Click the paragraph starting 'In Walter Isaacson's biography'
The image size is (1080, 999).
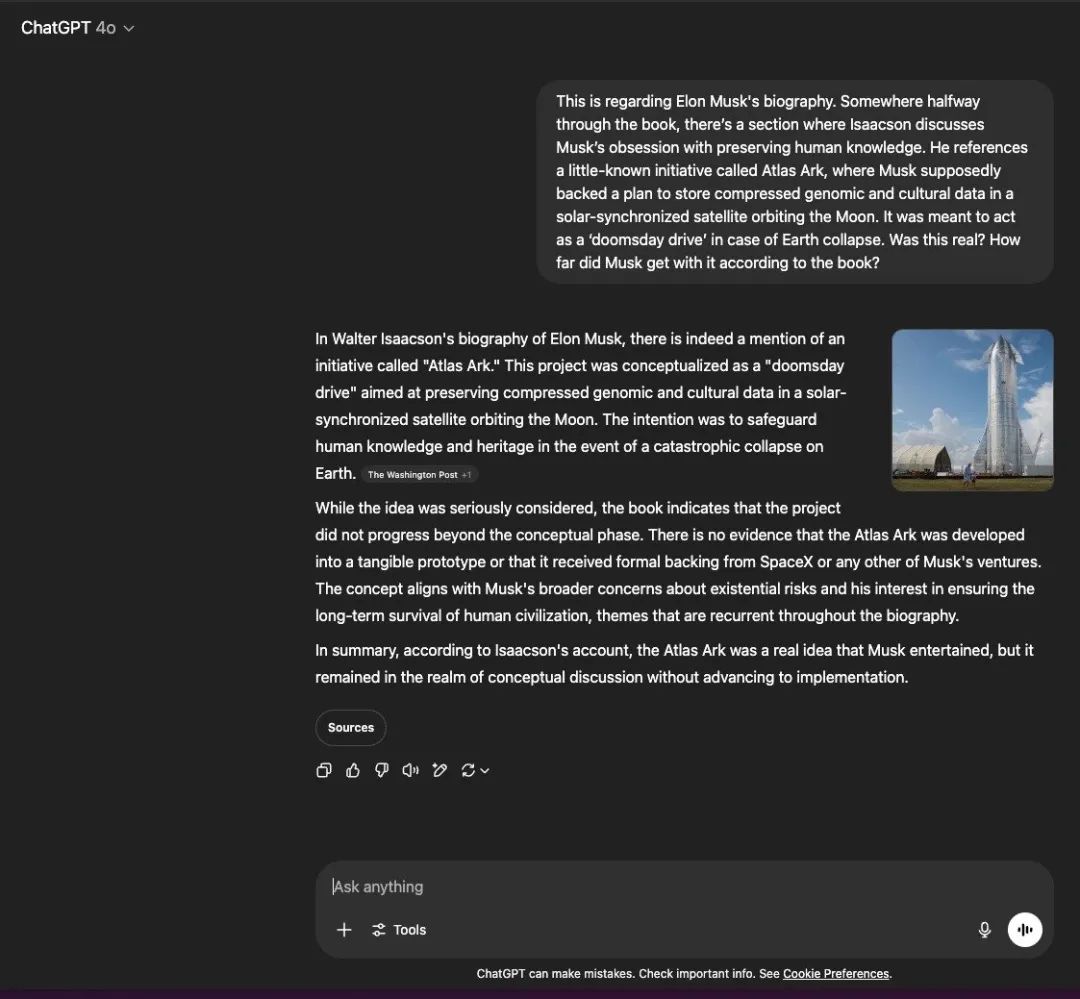click(581, 406)
